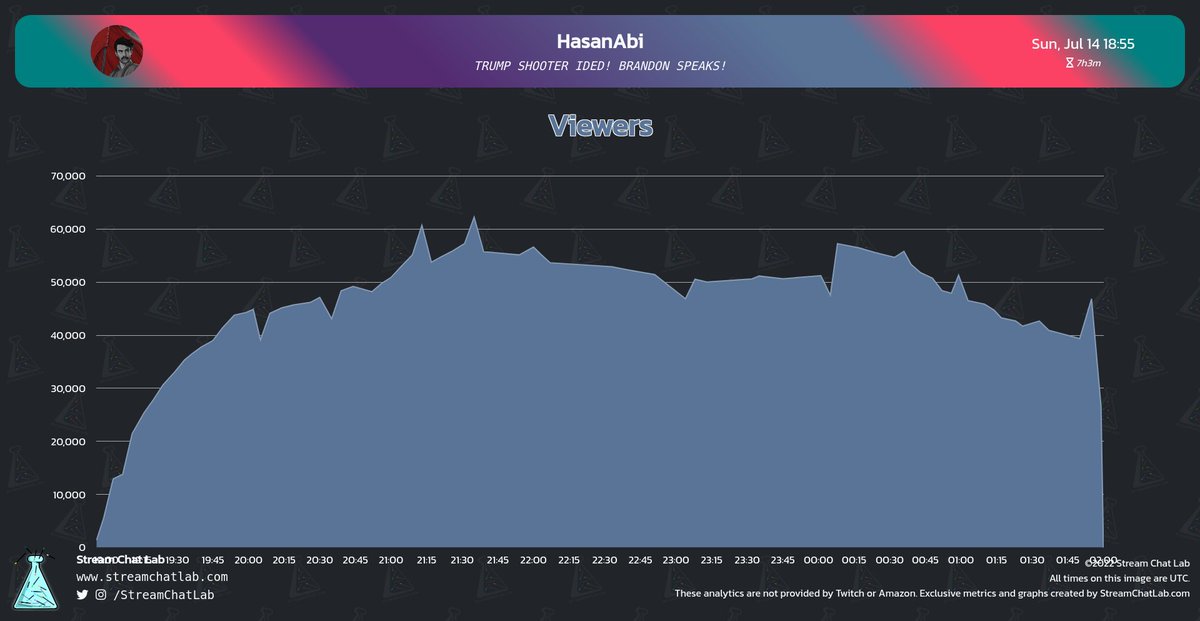Click the Twitter bird icon
The image size is (1200, 621).
click(82, 594)
